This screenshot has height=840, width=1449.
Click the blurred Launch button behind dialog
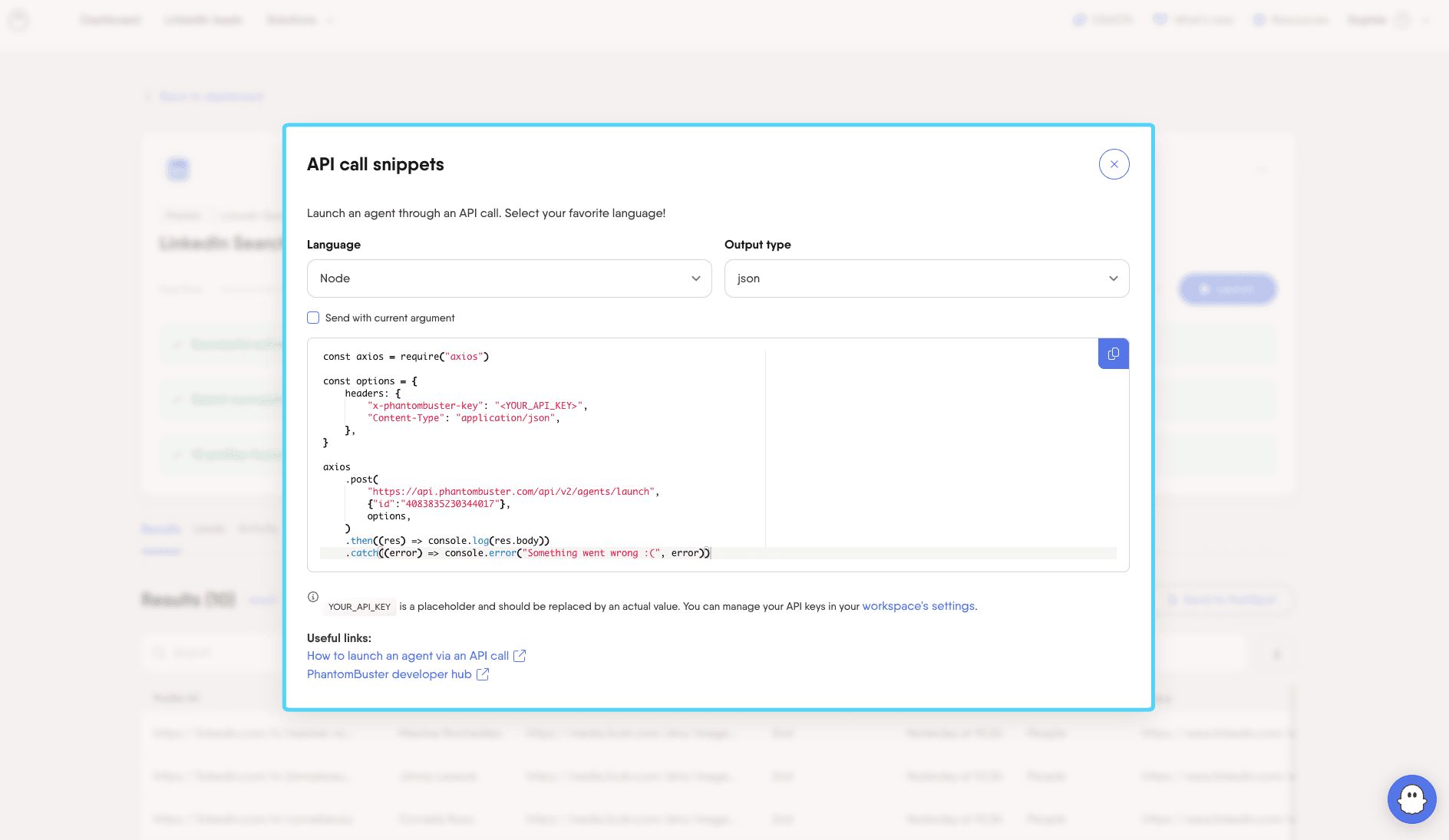tap(1227, 289)
